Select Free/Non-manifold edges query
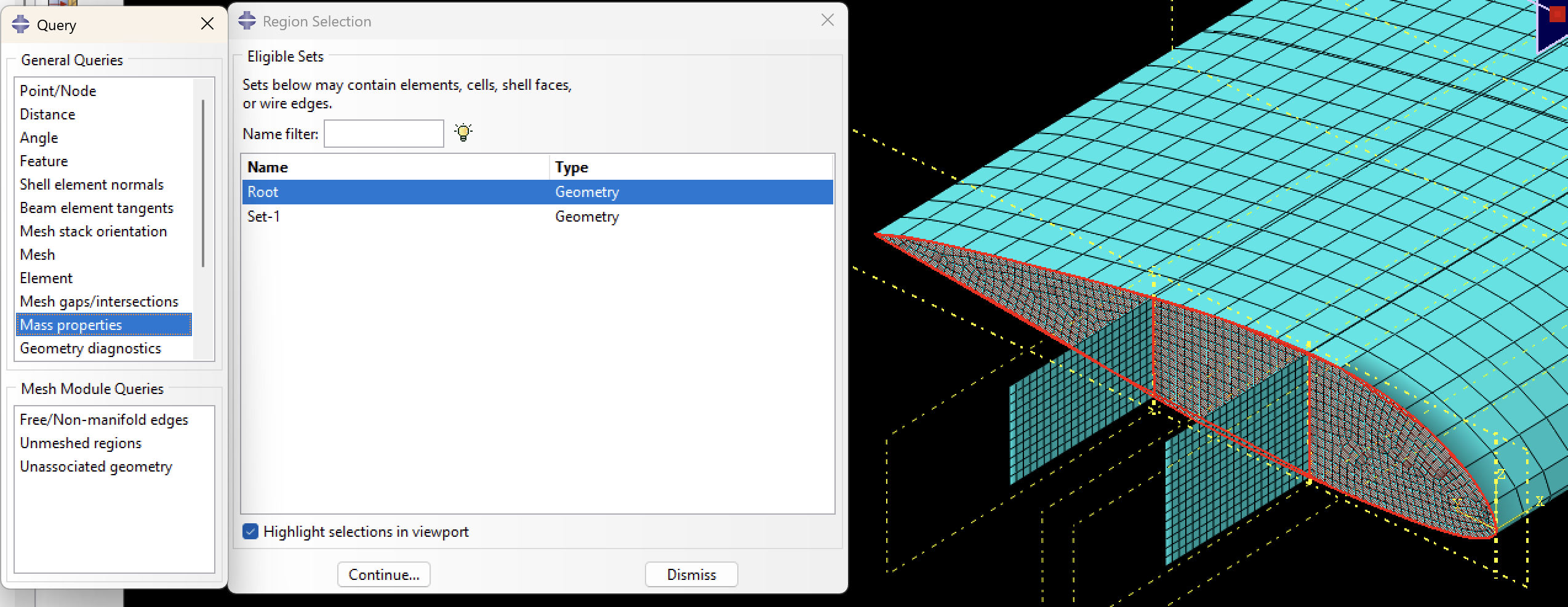Image resolution: width=1568 pixels, height=607 pixels. point(104,420)
